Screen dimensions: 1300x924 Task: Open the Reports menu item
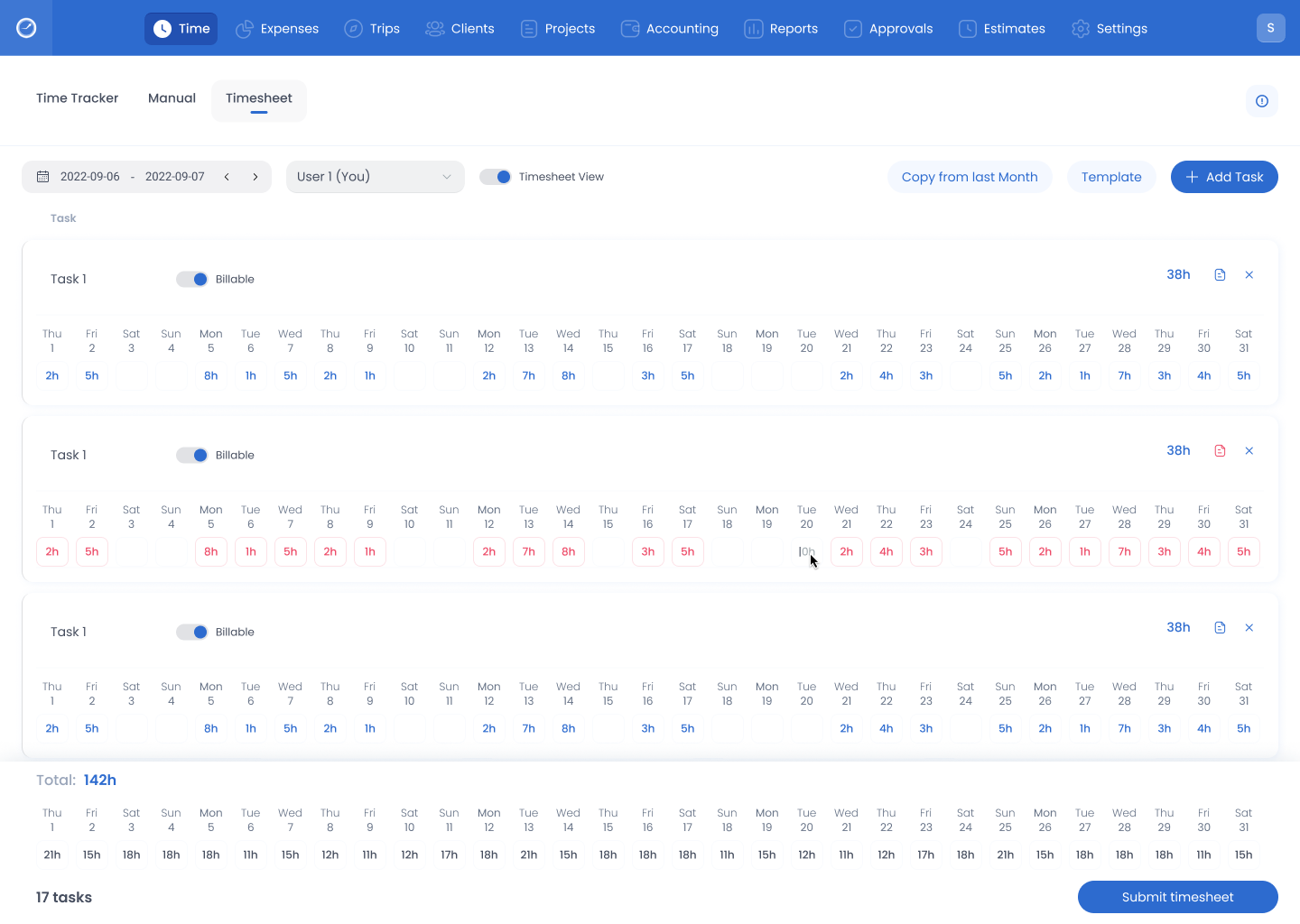pyautogui.click(x=781, y=29)
